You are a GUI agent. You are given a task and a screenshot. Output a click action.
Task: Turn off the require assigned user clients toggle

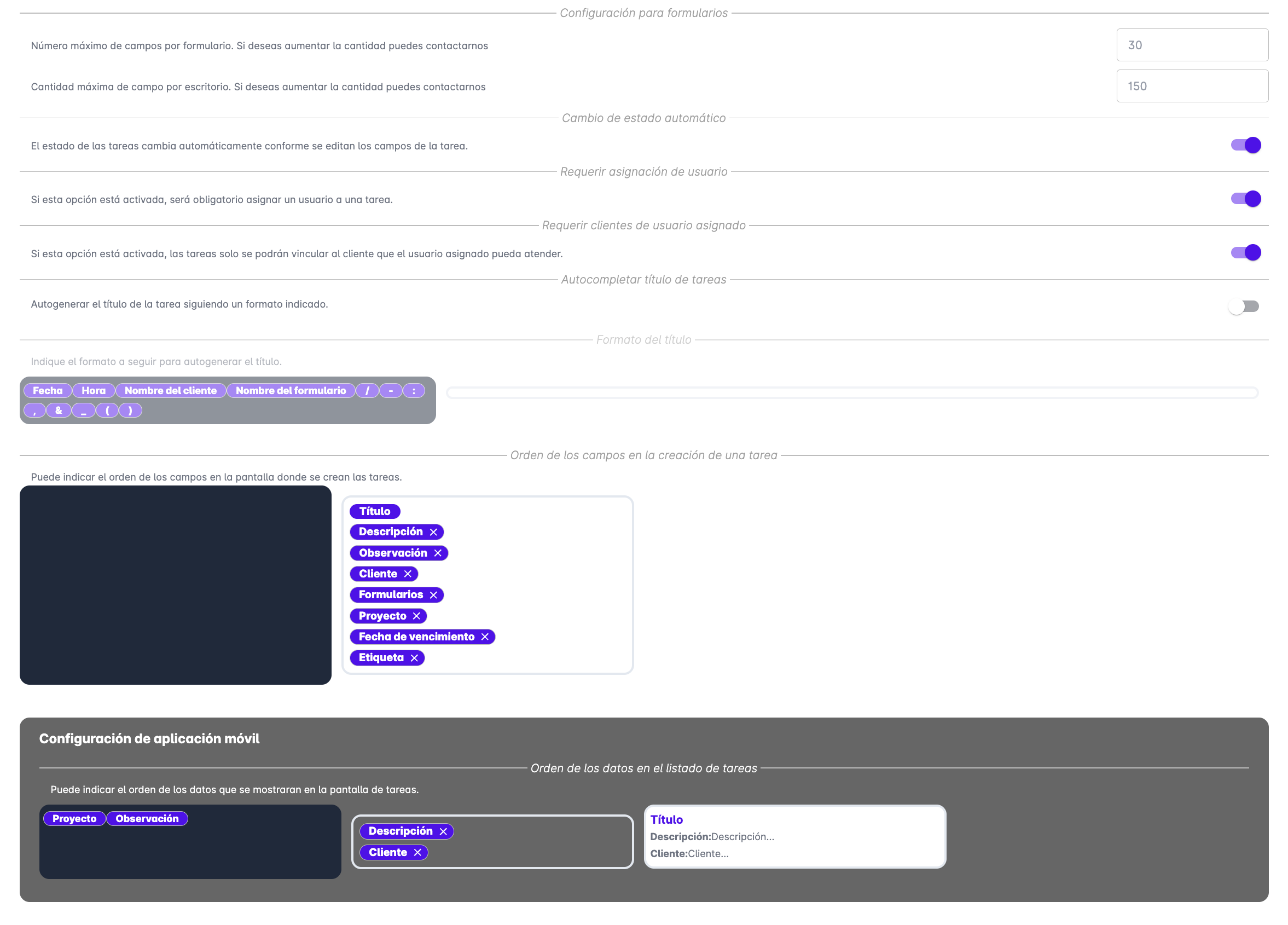[x=1245, y=252]
